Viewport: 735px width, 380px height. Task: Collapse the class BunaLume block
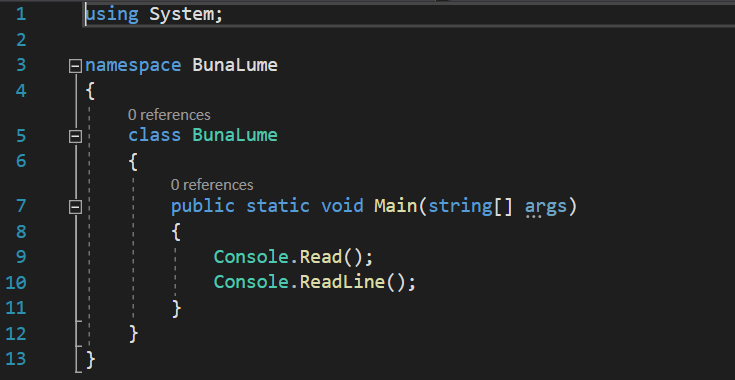click(75, 137)
